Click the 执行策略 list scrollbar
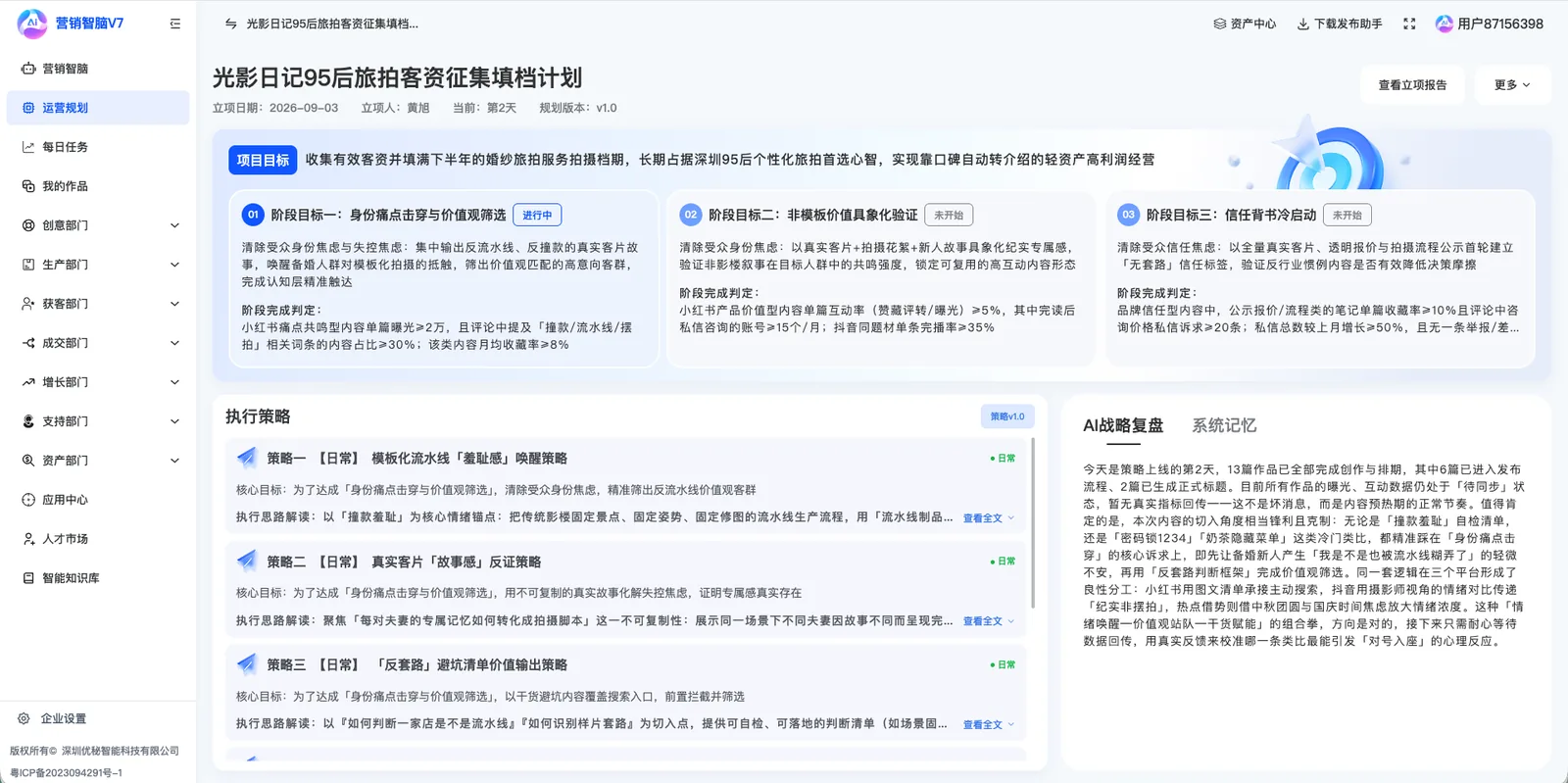This screenshot has height=783, width=1568. pyautogui.click(x=1033, y=522)
